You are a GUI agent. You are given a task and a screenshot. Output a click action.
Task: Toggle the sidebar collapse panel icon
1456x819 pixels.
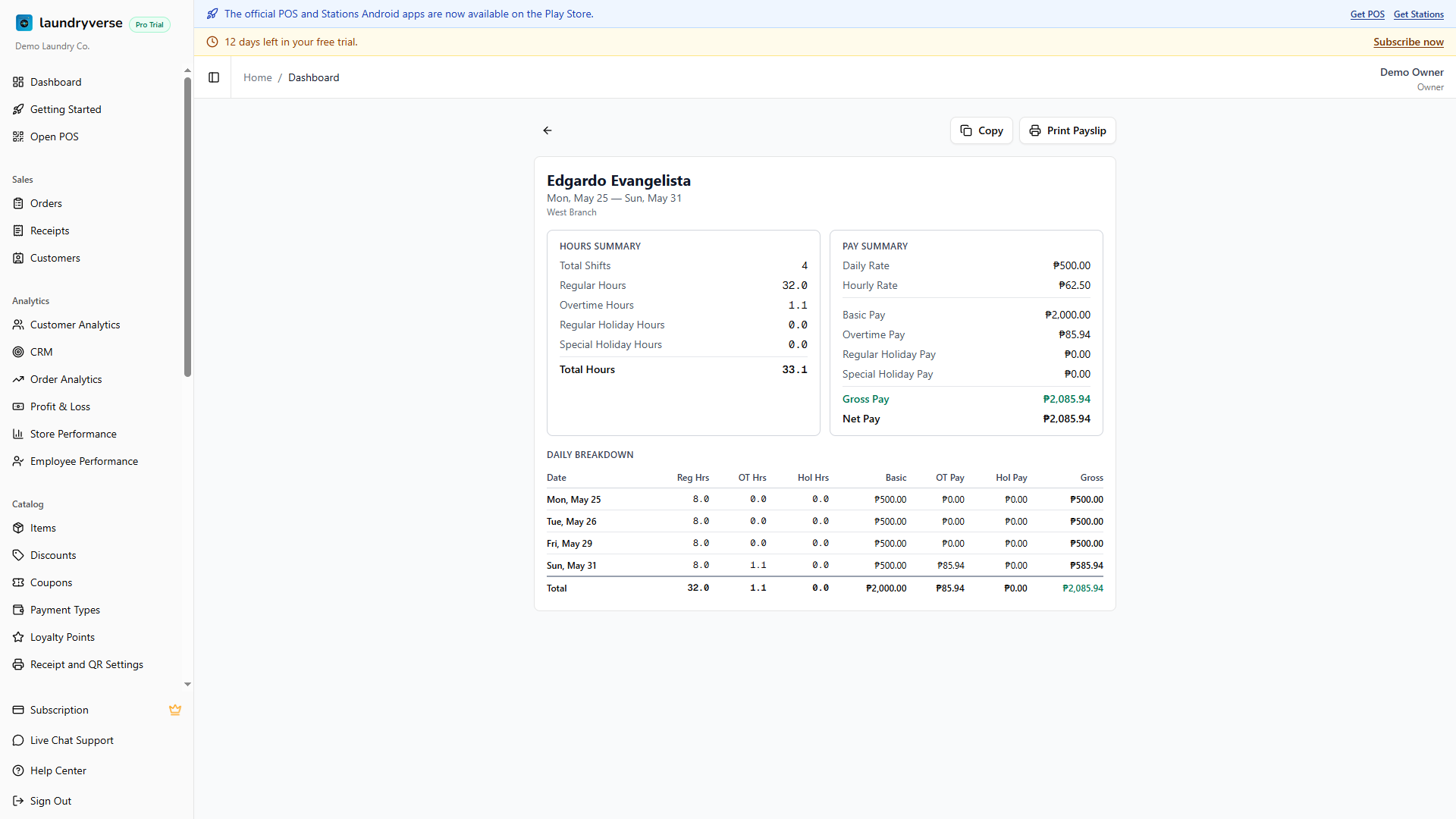click(x=214, y=77)
